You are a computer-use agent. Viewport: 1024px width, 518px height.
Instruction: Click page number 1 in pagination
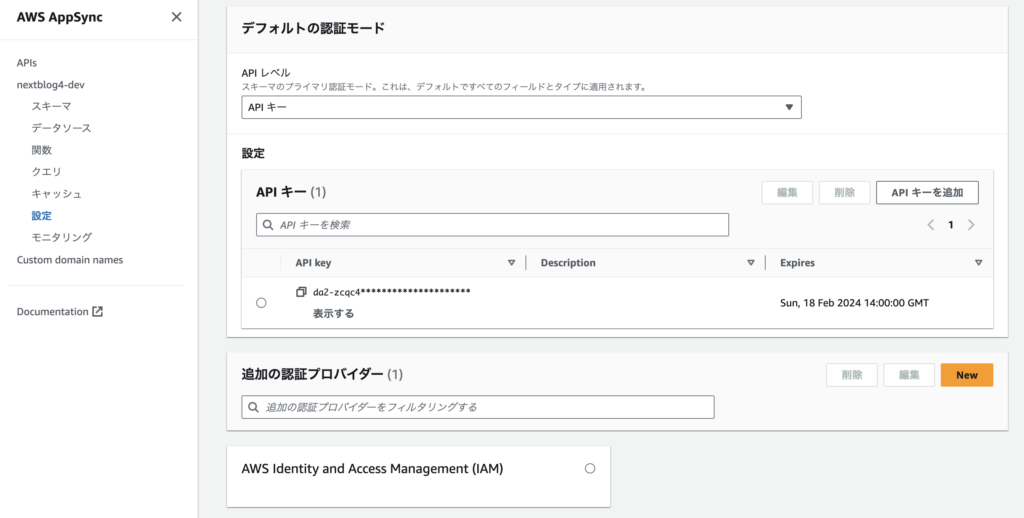[x=951, y=225]
